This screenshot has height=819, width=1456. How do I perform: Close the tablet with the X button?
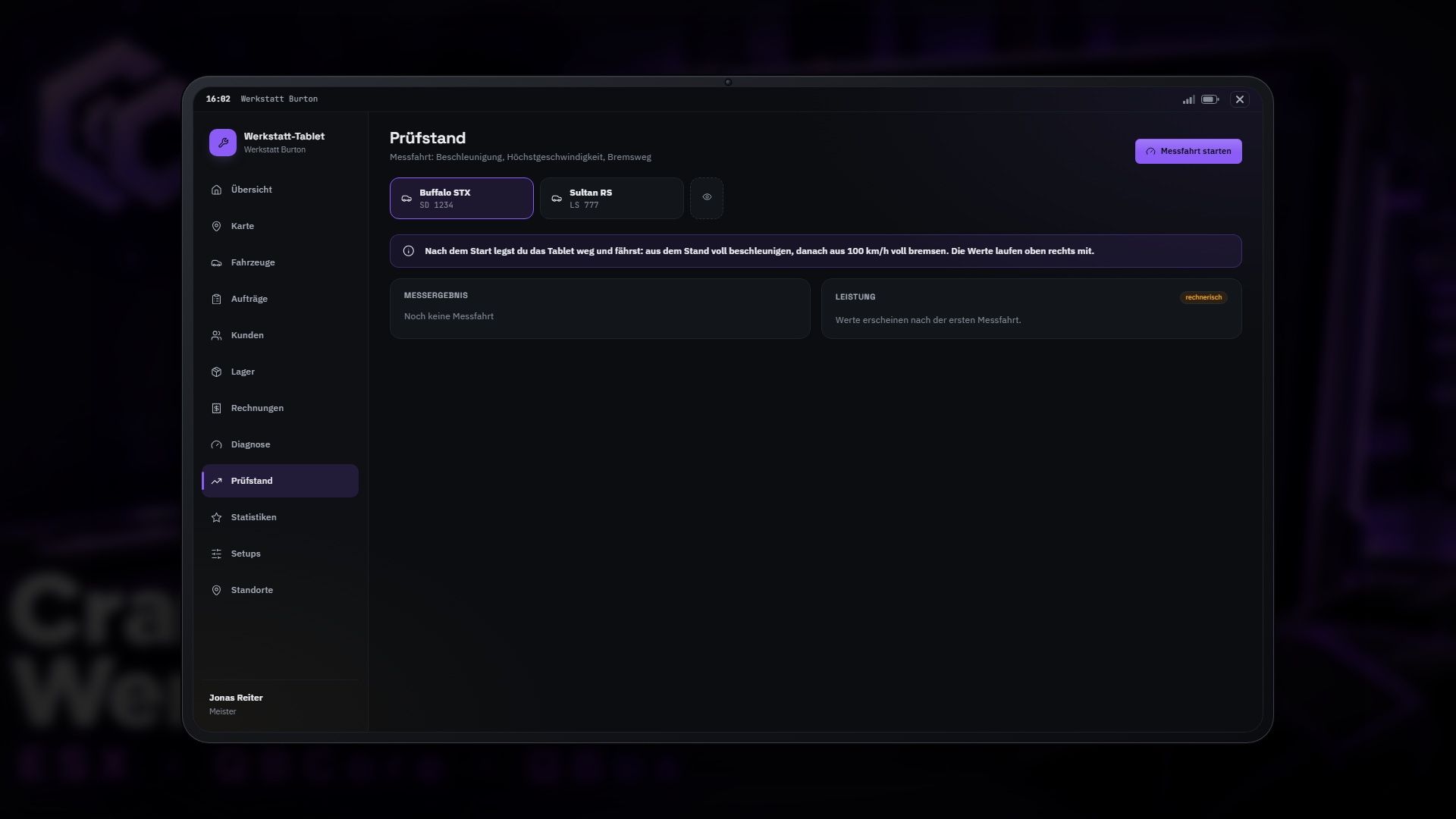(1240, 99)
